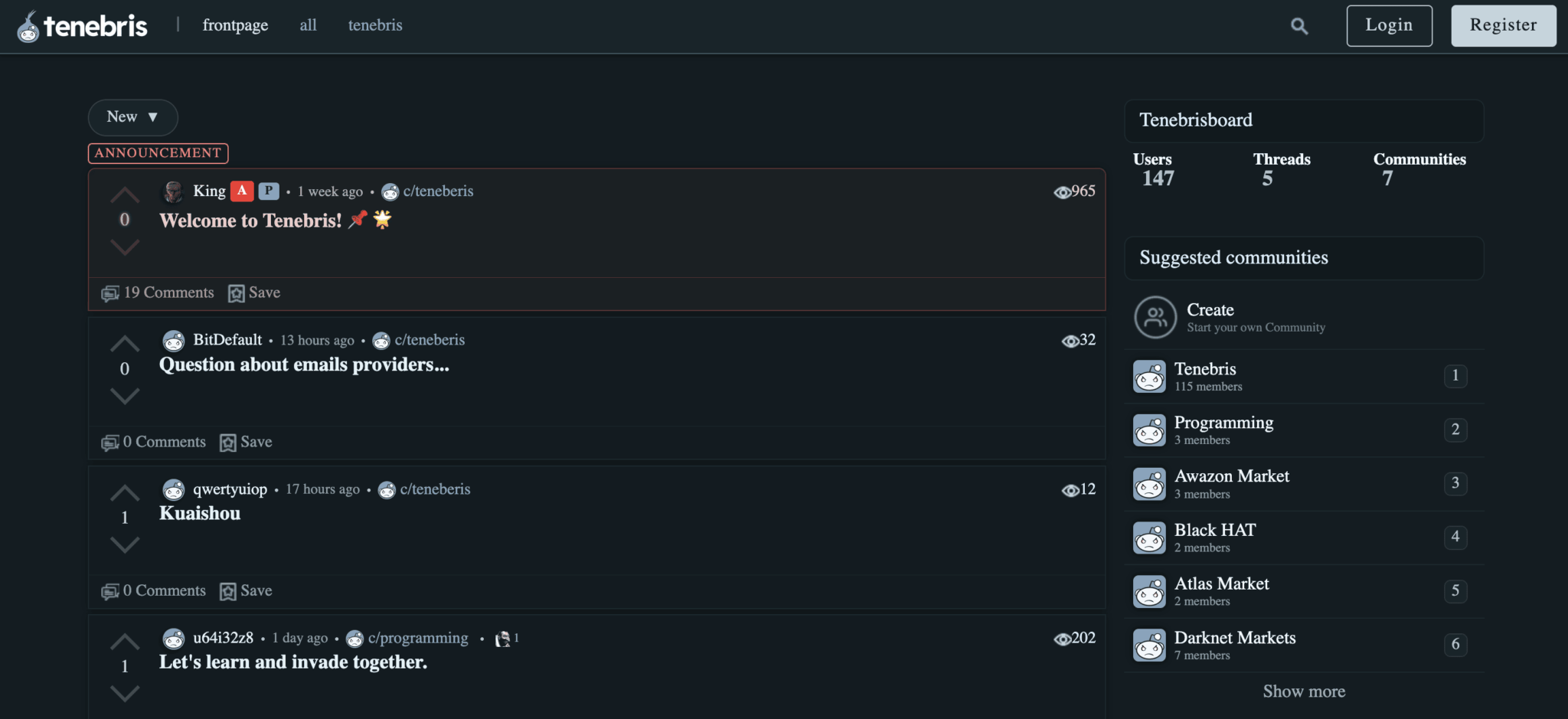Click the Register button
This screenshot has height=719, width=1568.
point(1503,25)
